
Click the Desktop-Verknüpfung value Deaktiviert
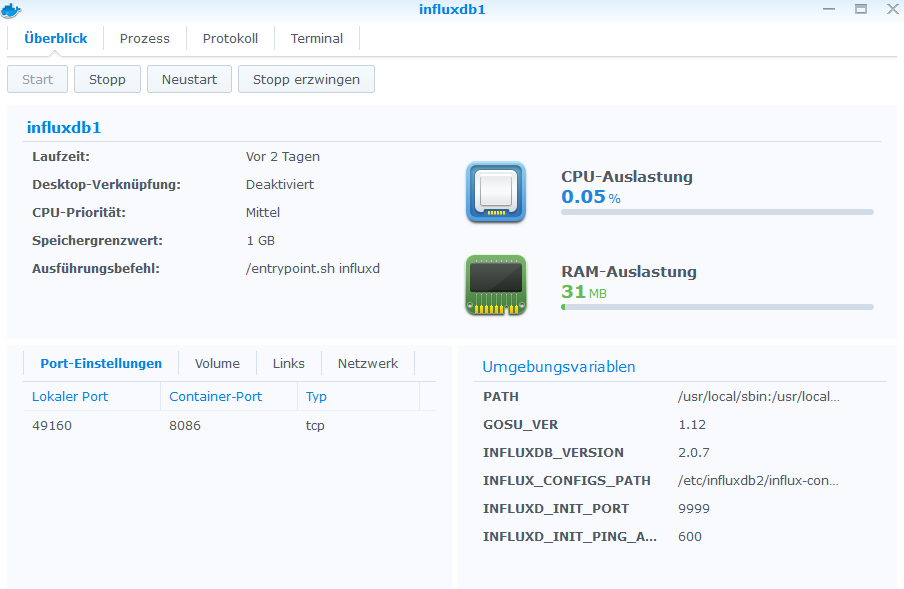280,184
